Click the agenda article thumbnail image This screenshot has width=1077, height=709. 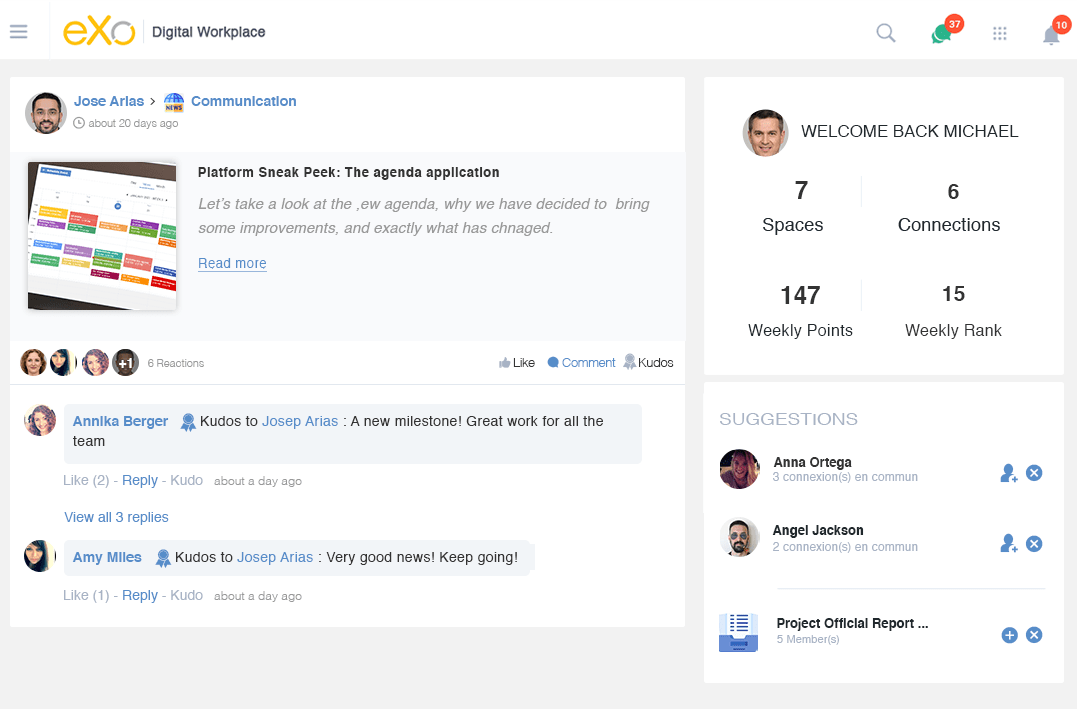click(101, 235)
